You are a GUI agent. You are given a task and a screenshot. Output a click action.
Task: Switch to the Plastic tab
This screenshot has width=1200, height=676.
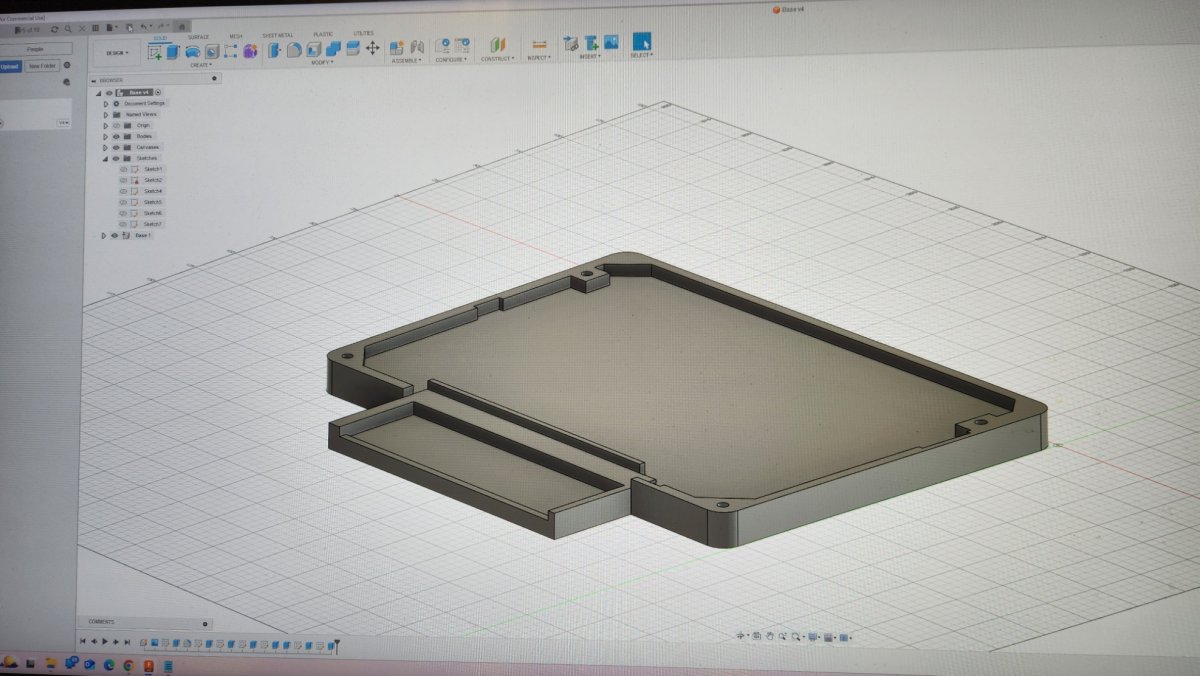point(323,34)
